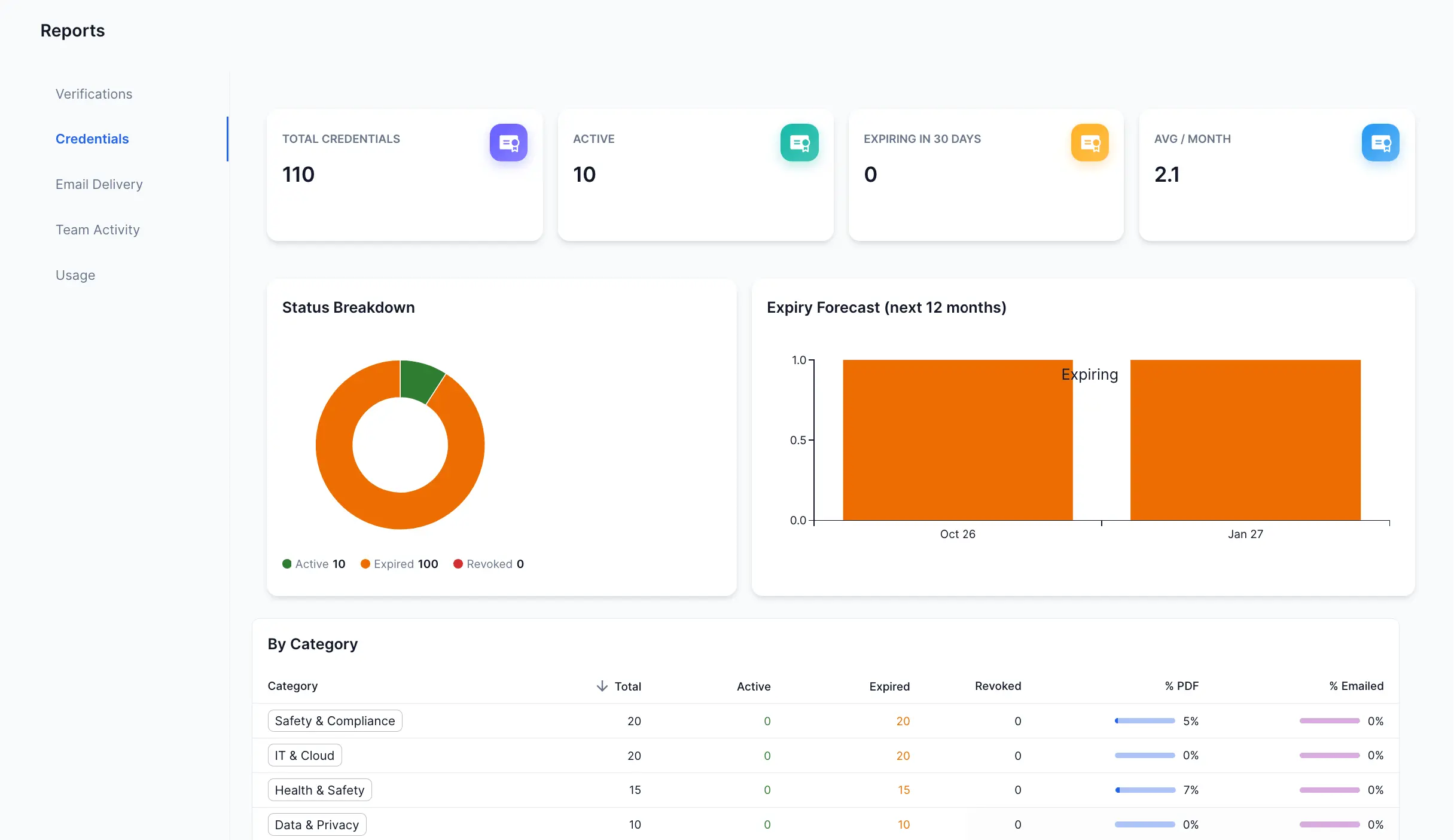Click the sort arrow beside Total column
1454x840 pixels.
point(601,686)
